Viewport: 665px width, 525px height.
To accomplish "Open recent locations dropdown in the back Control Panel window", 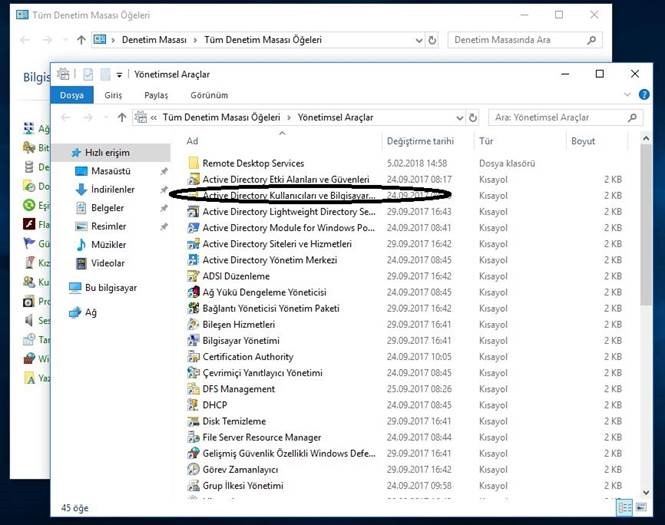I will tap(65, 40).
